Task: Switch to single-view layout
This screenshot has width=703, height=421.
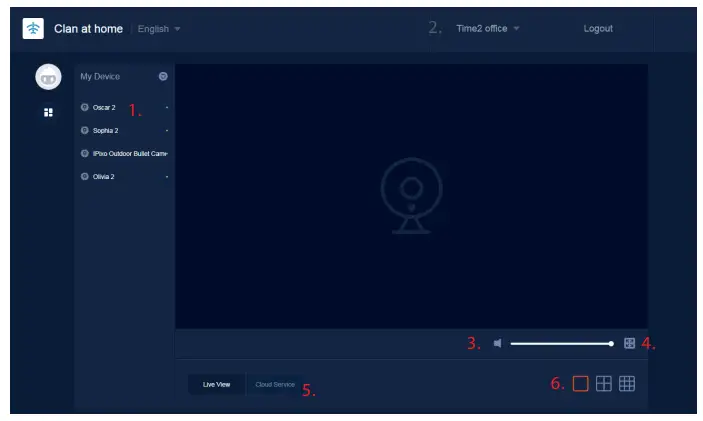Action: tap(581, 384)
